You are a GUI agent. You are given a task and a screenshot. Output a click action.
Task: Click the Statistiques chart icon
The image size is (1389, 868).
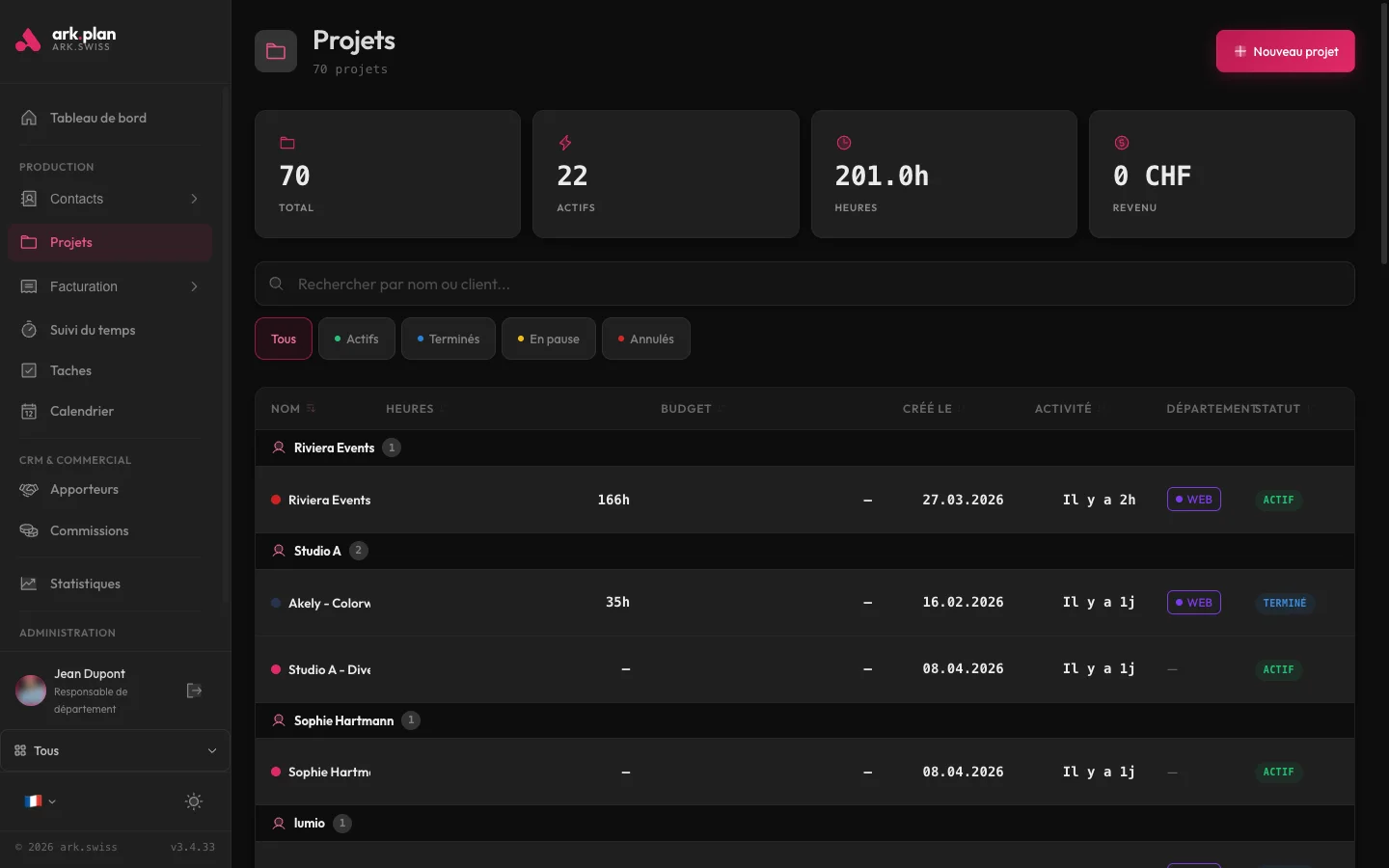click(x=29, y=583)
